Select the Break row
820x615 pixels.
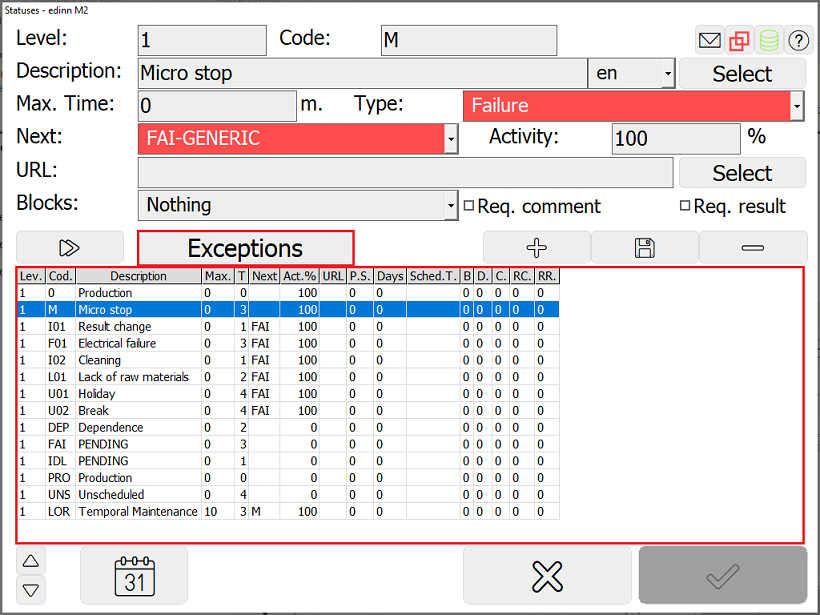point(288,411)
